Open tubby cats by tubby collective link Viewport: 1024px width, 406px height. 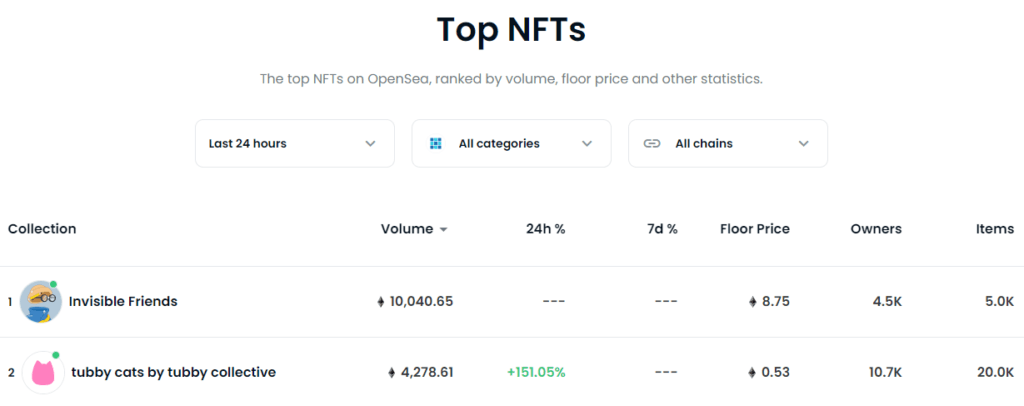tap(173, 373)
